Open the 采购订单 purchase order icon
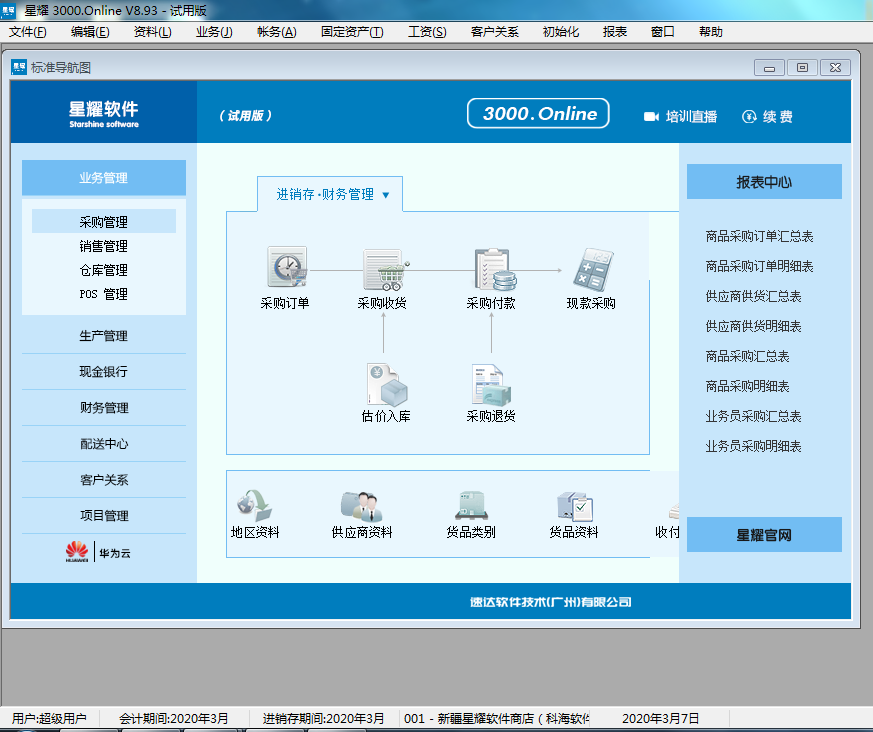The height and width of the screenshot is (732, 873). click(x=287, y=267)
